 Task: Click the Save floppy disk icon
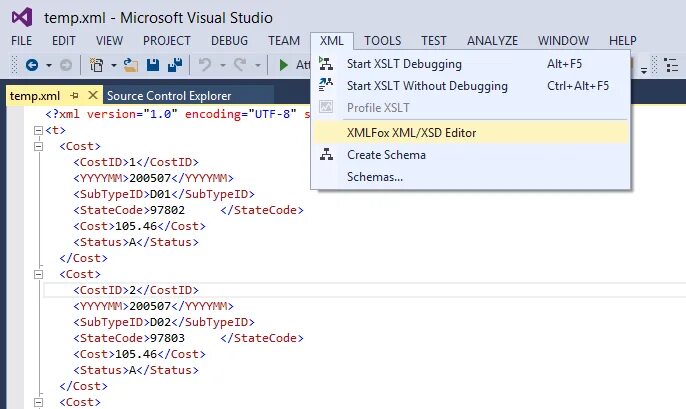pyautogui.click(x=154, y=65)
